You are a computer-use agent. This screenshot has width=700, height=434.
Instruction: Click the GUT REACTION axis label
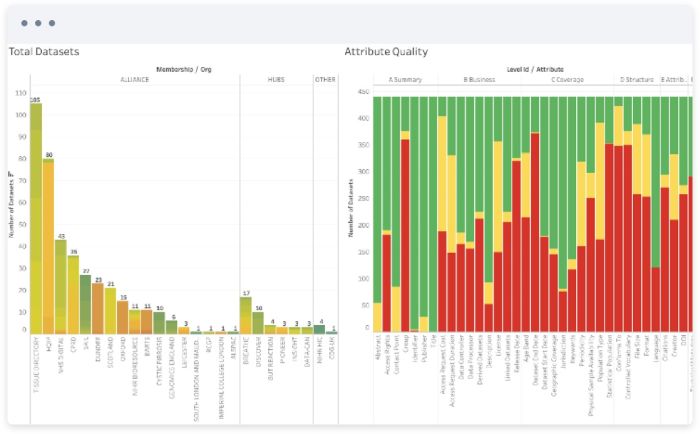pyautogui.click(x=271, y=359)
